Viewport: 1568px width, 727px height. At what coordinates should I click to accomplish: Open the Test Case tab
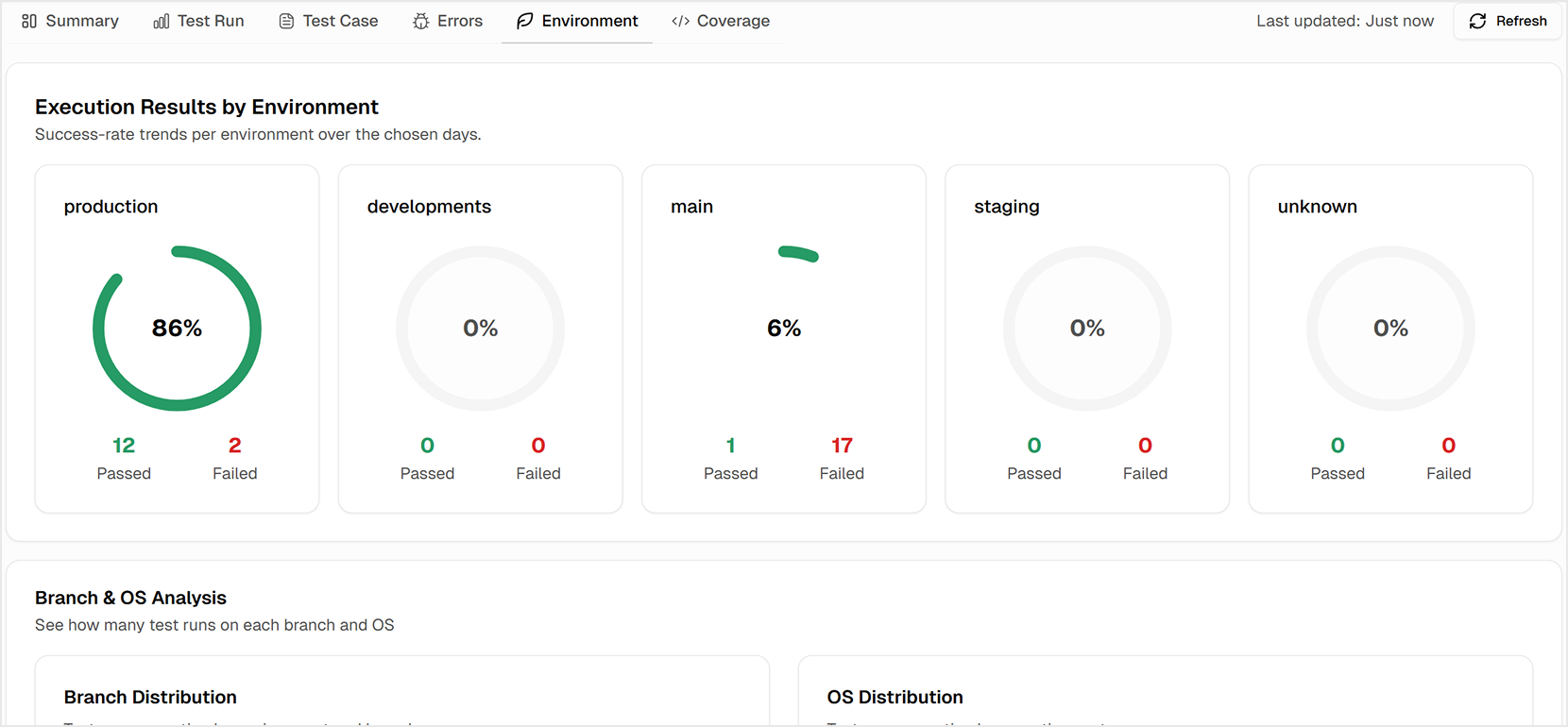pos(329,21)
